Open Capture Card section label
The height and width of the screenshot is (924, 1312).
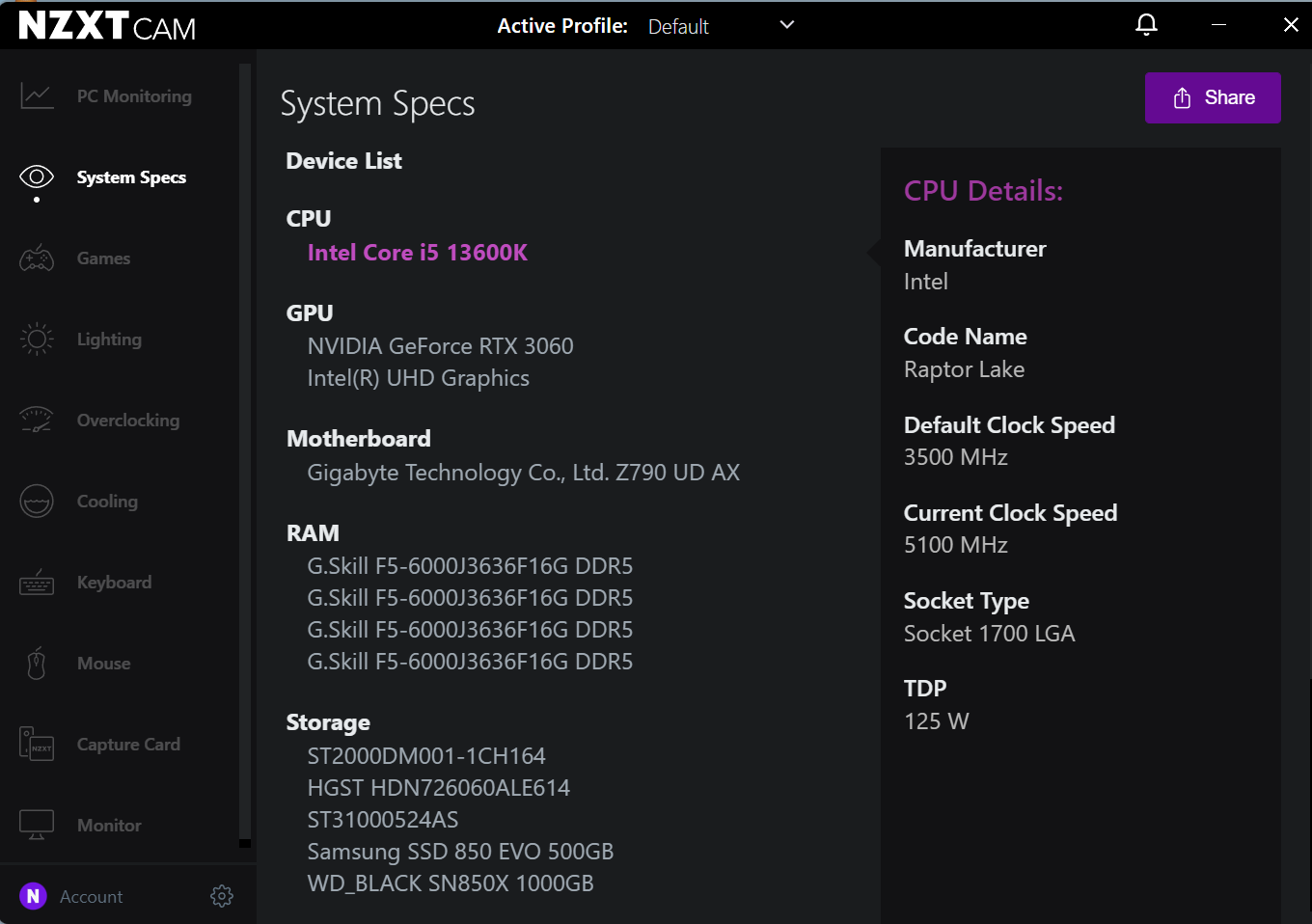128,745
